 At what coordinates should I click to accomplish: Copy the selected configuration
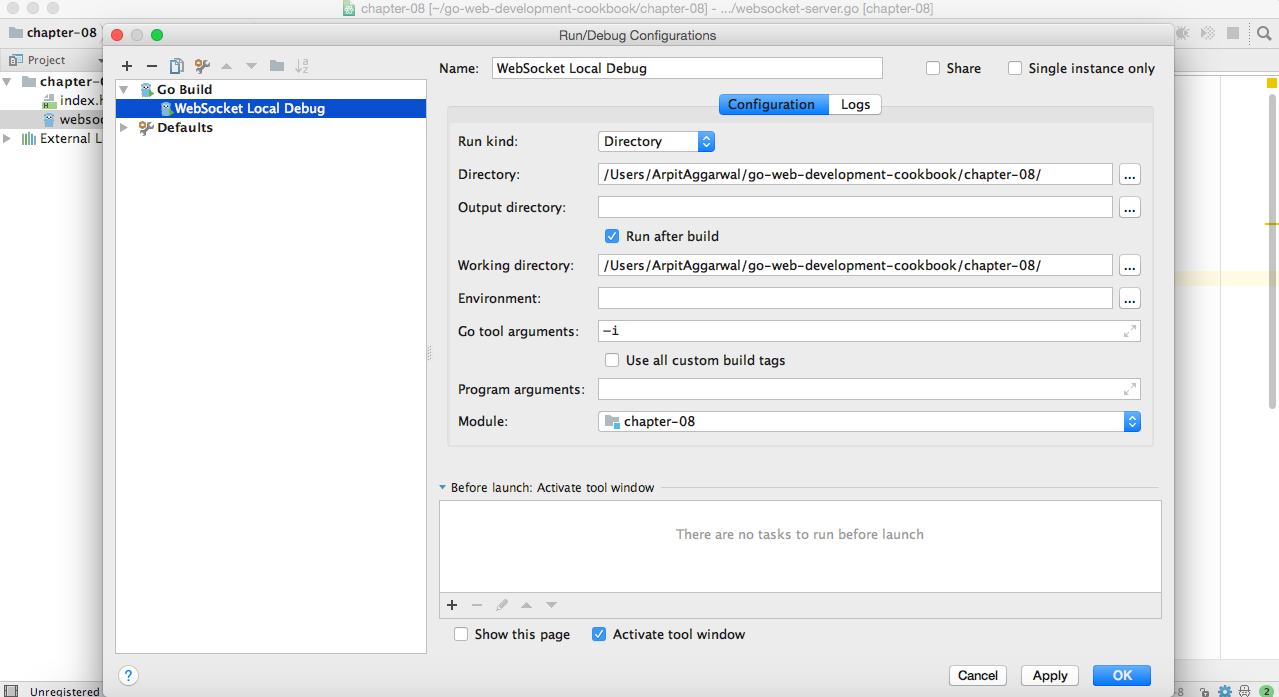tap(177, 67)
